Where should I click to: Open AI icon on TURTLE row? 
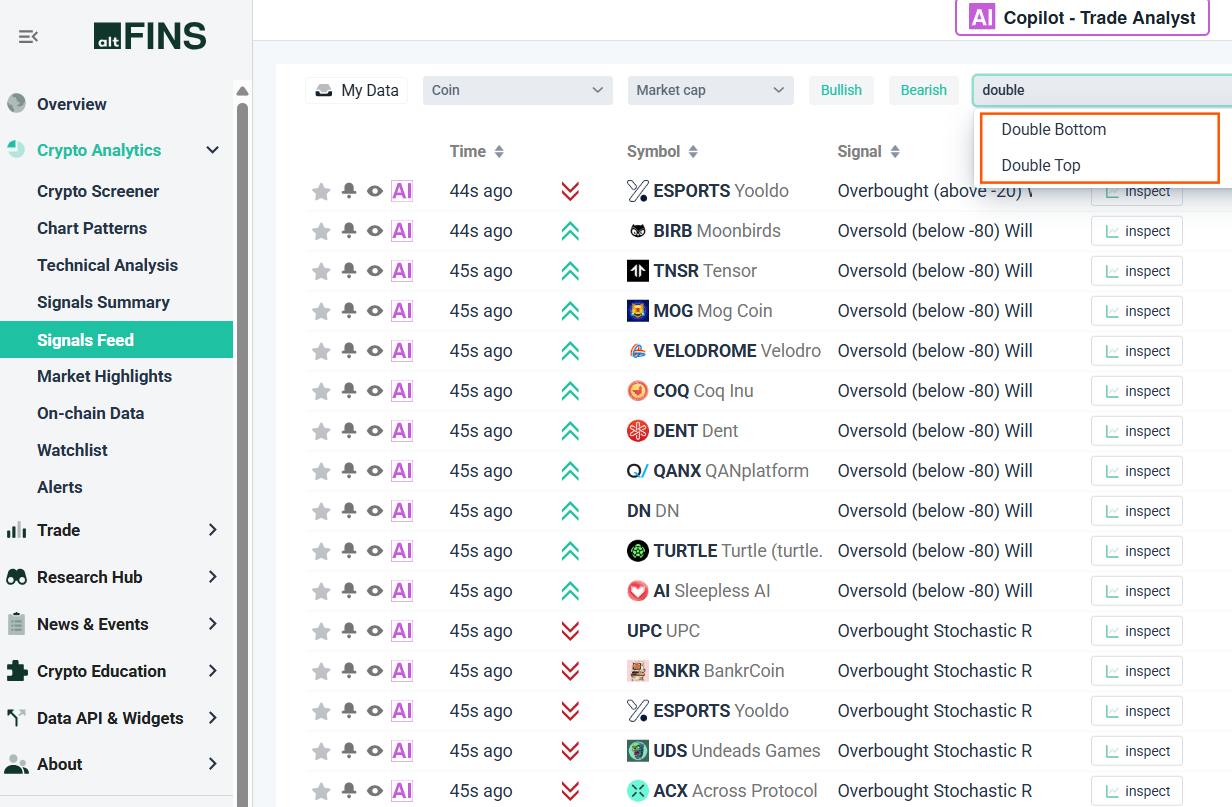tap(402, 551)
